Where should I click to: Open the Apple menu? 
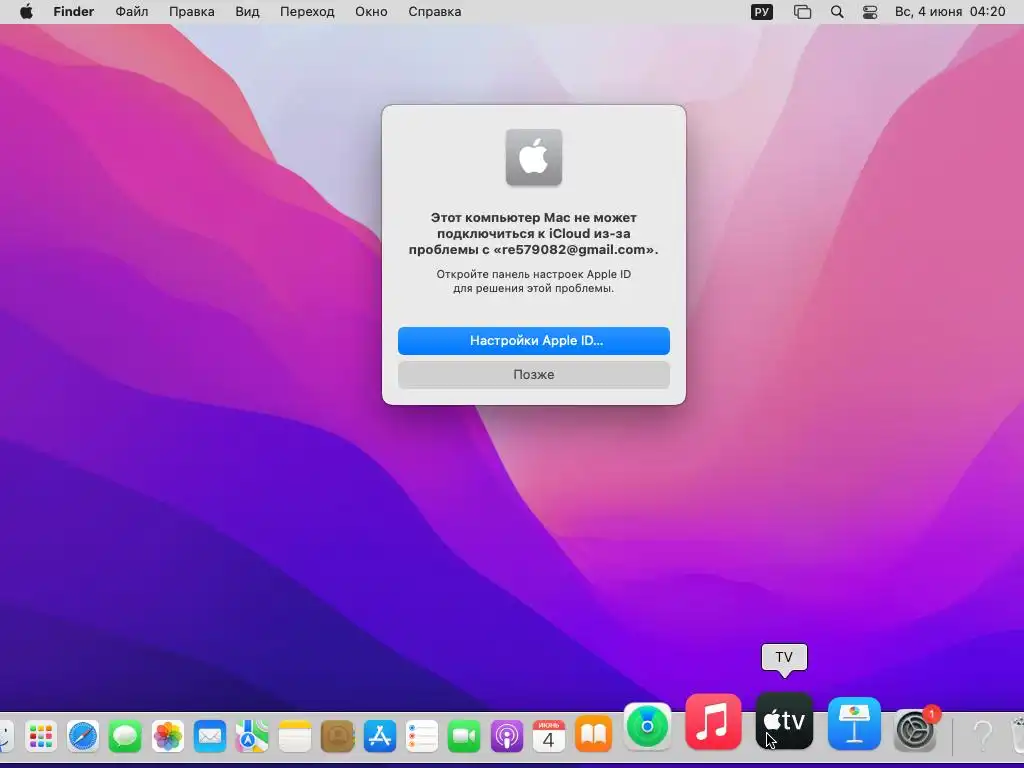click(x=26, y=12)
